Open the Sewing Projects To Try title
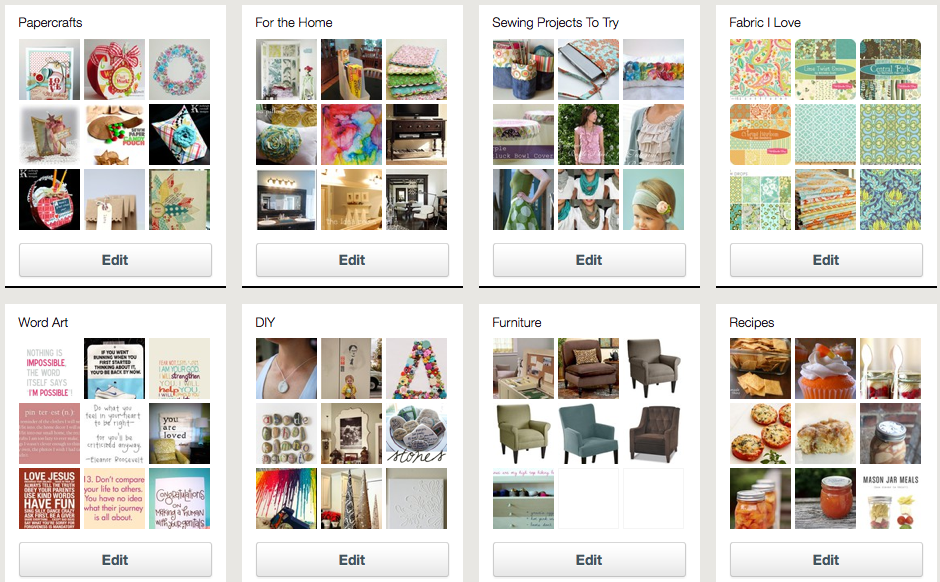This screenshot has width=940, height=582. (x=555, y=23)
